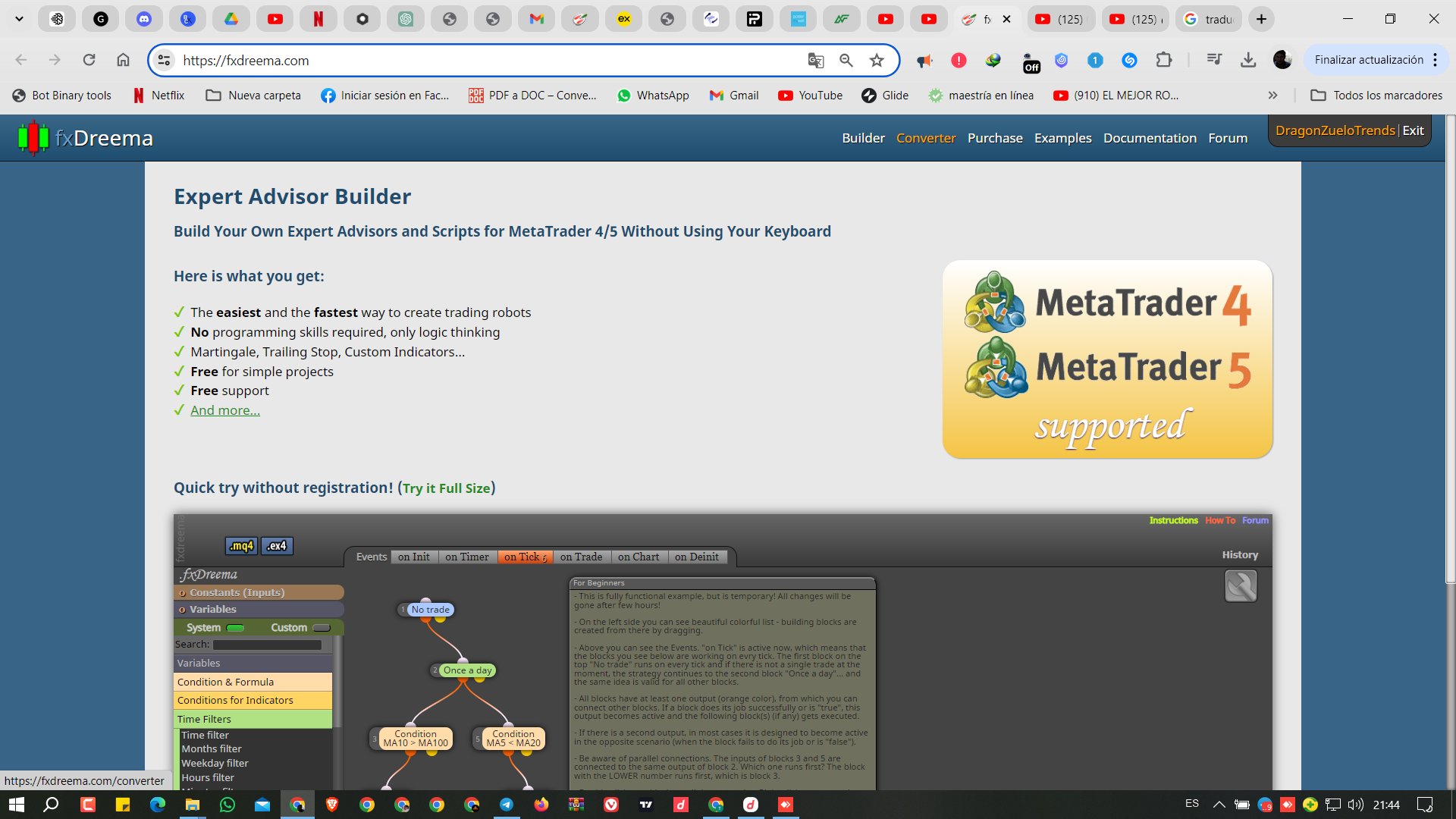The image size is (1456, 819).
Task: Click Exit to log out
Action: 1413,130
